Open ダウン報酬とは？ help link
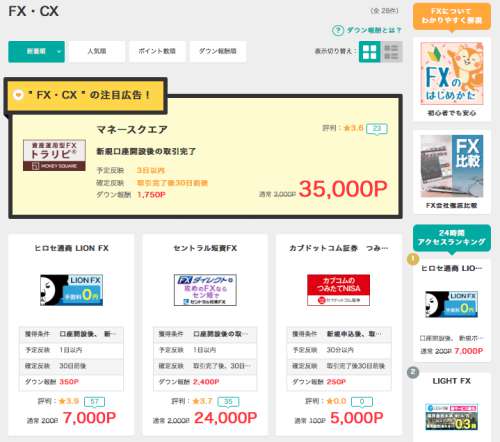The image size is (500, 442). tap(373, 30)
